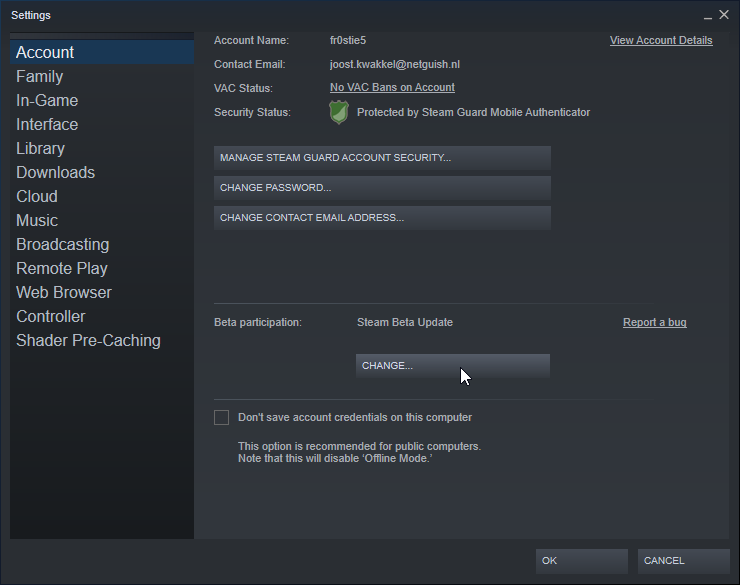The image size is (740, 585).
Task: Open the Family settings tab
Action: point(40,77)
